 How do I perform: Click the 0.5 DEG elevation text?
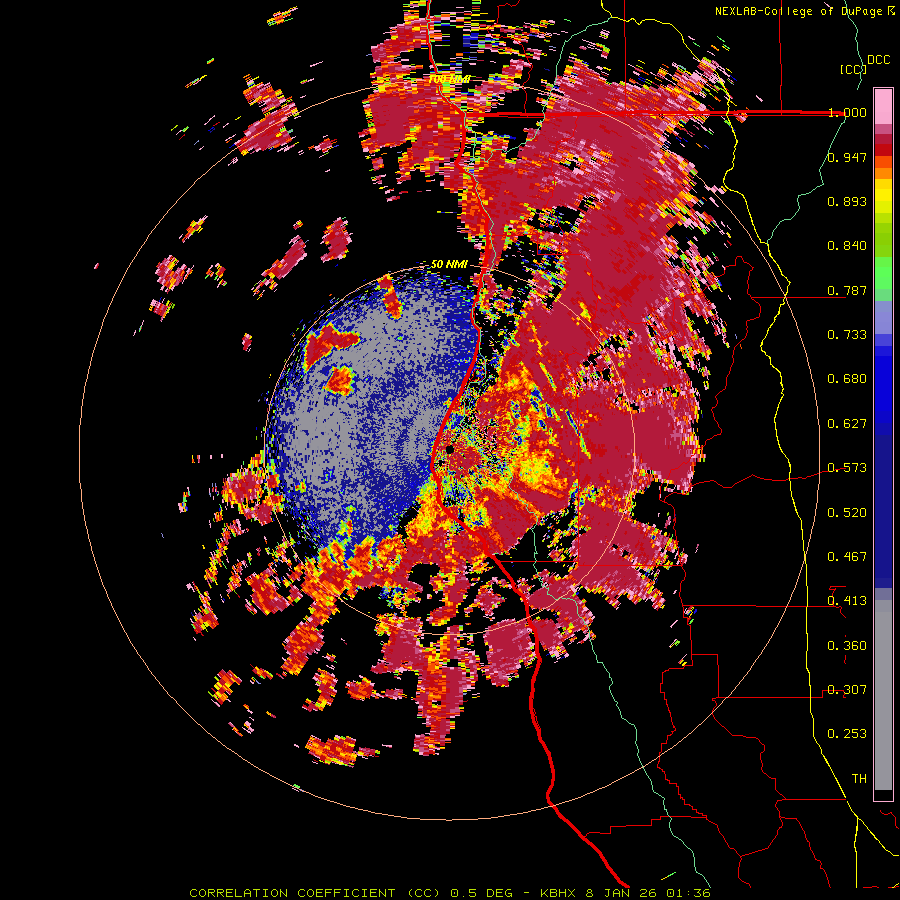pos(482,893)
